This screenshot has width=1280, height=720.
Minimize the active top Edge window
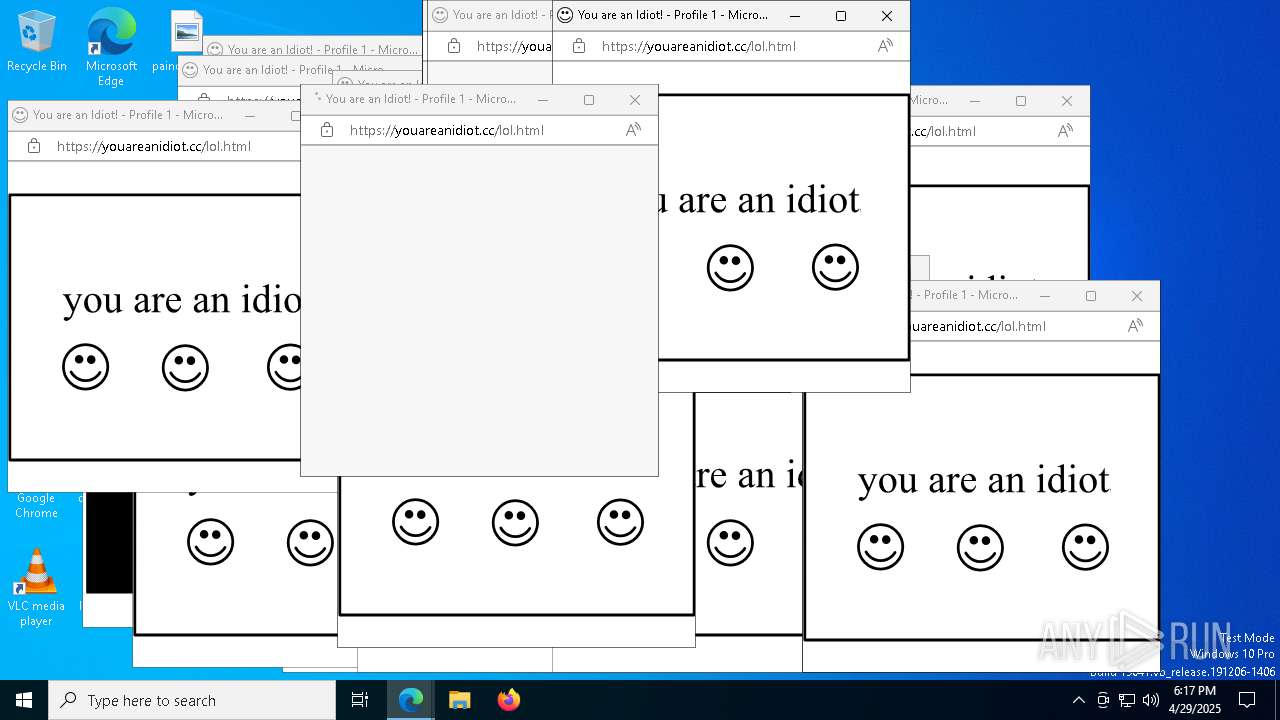(x=795, y=16)
